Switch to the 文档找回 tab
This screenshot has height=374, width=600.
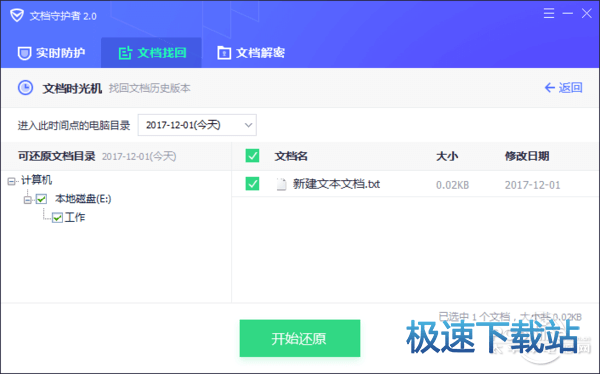[x=152, y=53]
